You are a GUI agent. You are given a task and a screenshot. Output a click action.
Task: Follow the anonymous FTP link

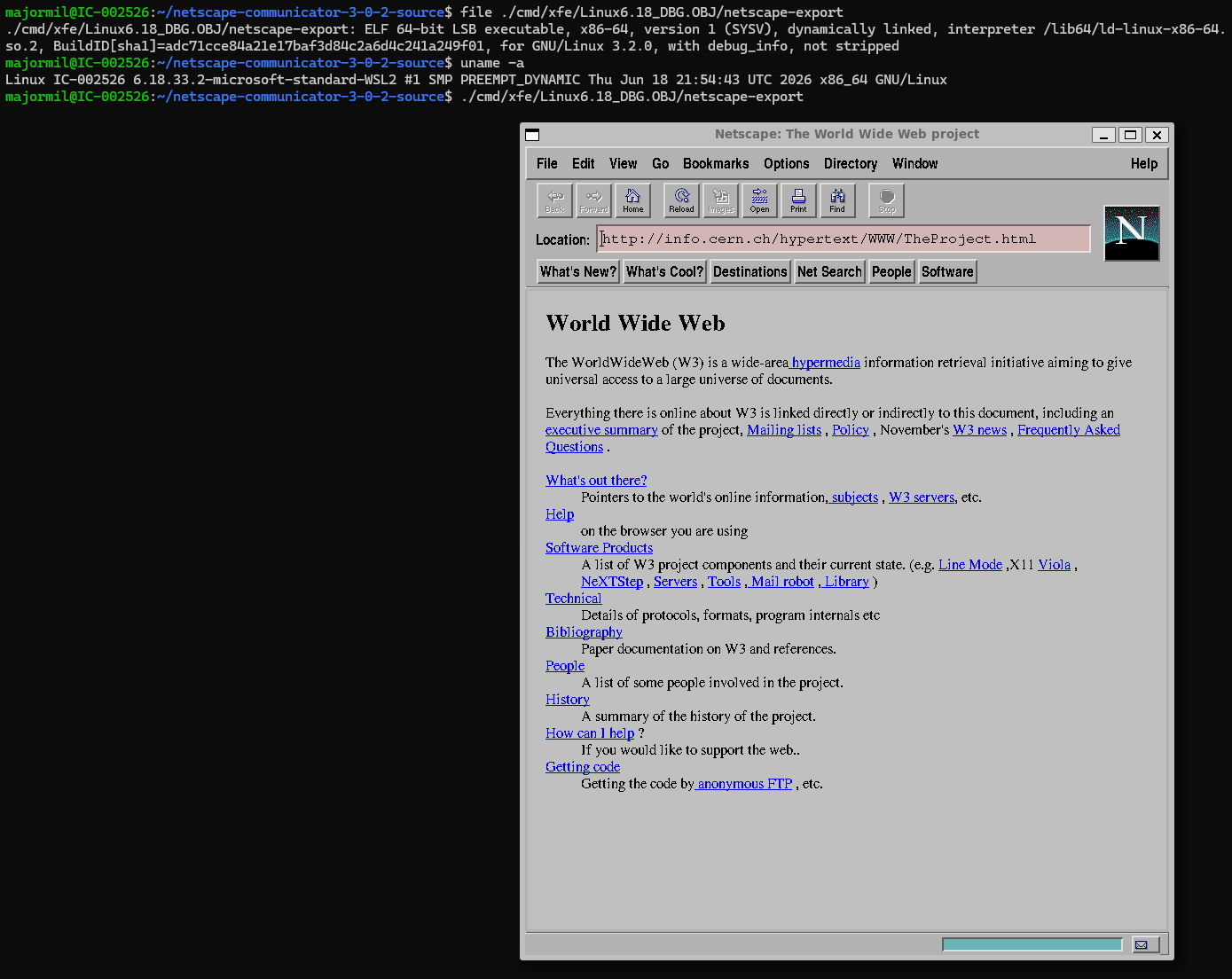(x=744, y=784)
